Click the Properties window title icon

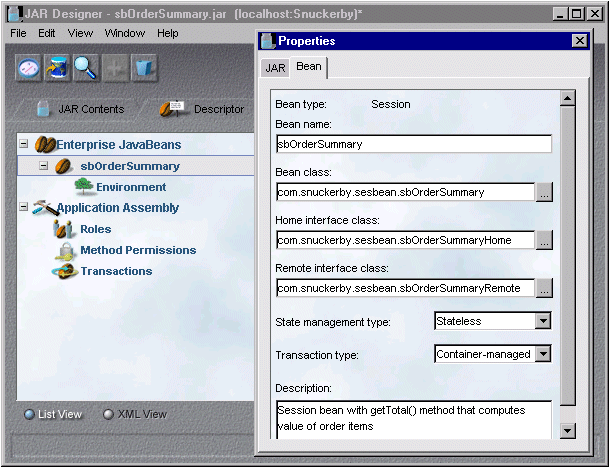[268, 41]
